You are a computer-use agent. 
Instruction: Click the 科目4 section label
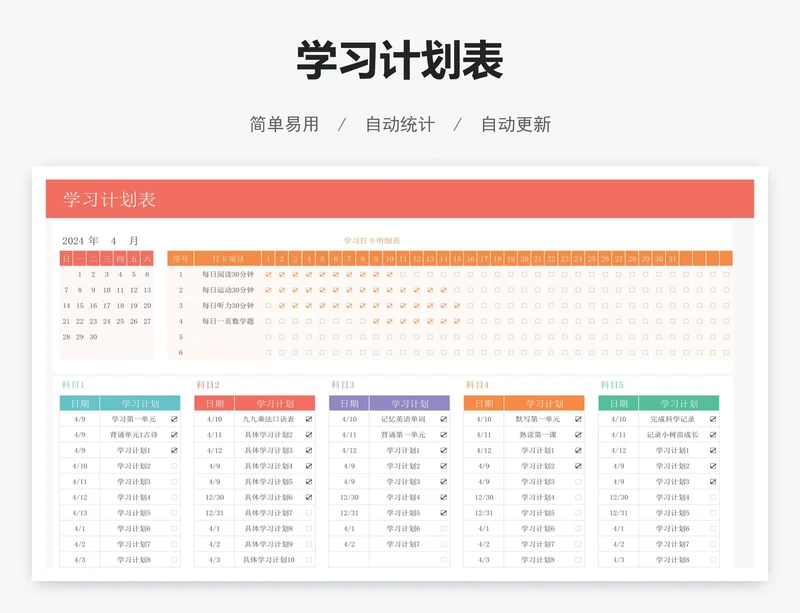pos(477,385)
